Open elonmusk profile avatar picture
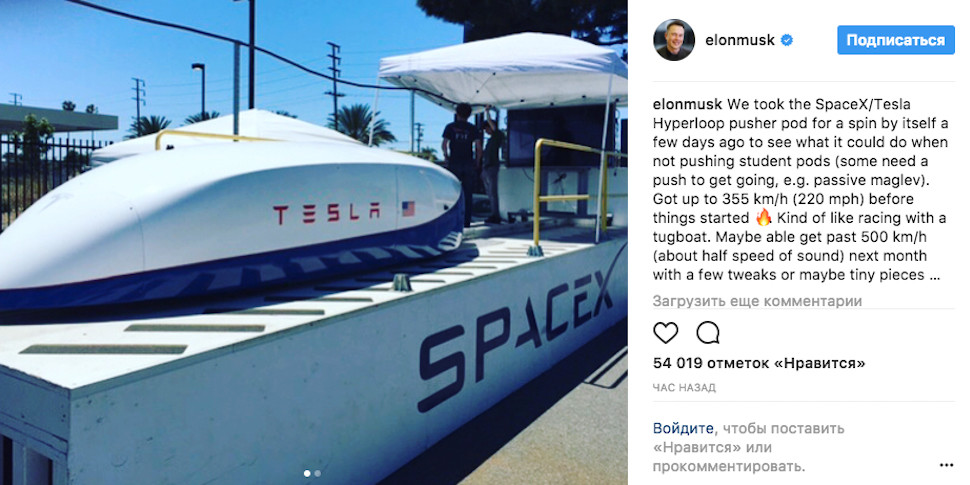 tap(674, 40)
